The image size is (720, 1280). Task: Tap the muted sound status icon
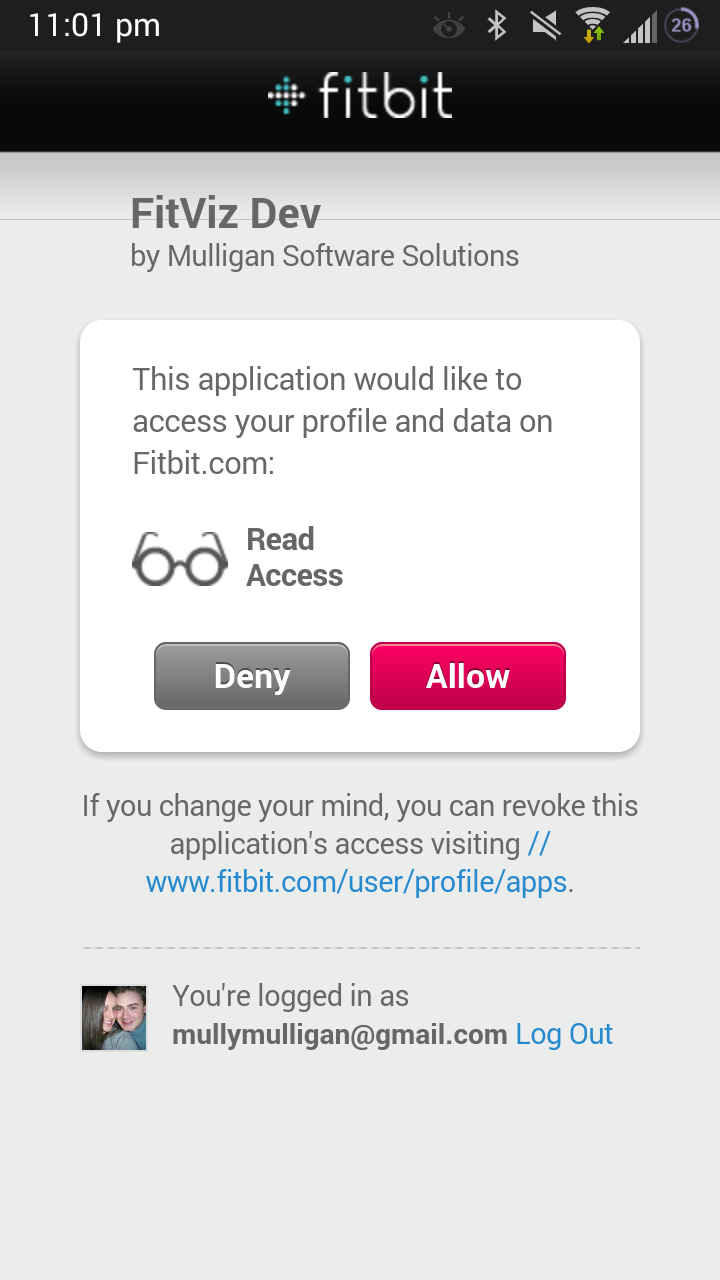[x=545, y=25]
